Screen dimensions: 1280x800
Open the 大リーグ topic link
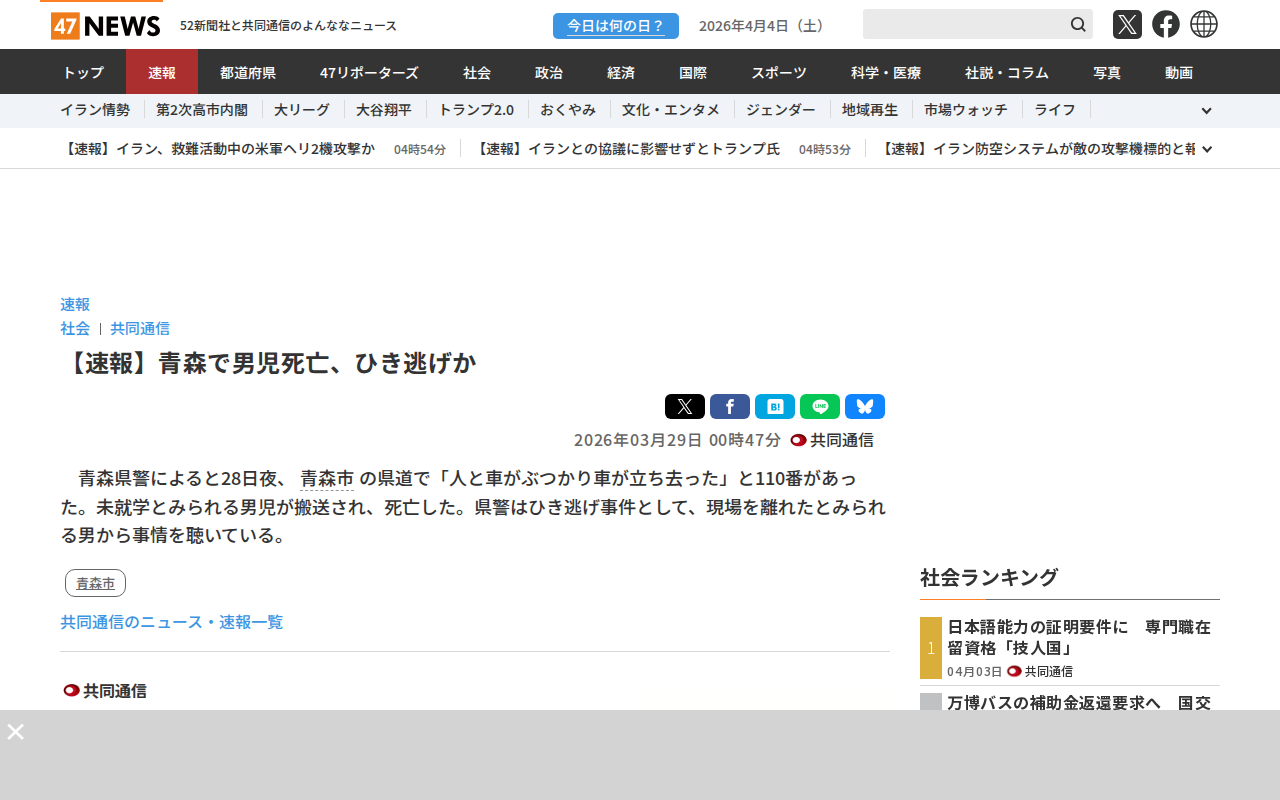(x=302, y=110)
